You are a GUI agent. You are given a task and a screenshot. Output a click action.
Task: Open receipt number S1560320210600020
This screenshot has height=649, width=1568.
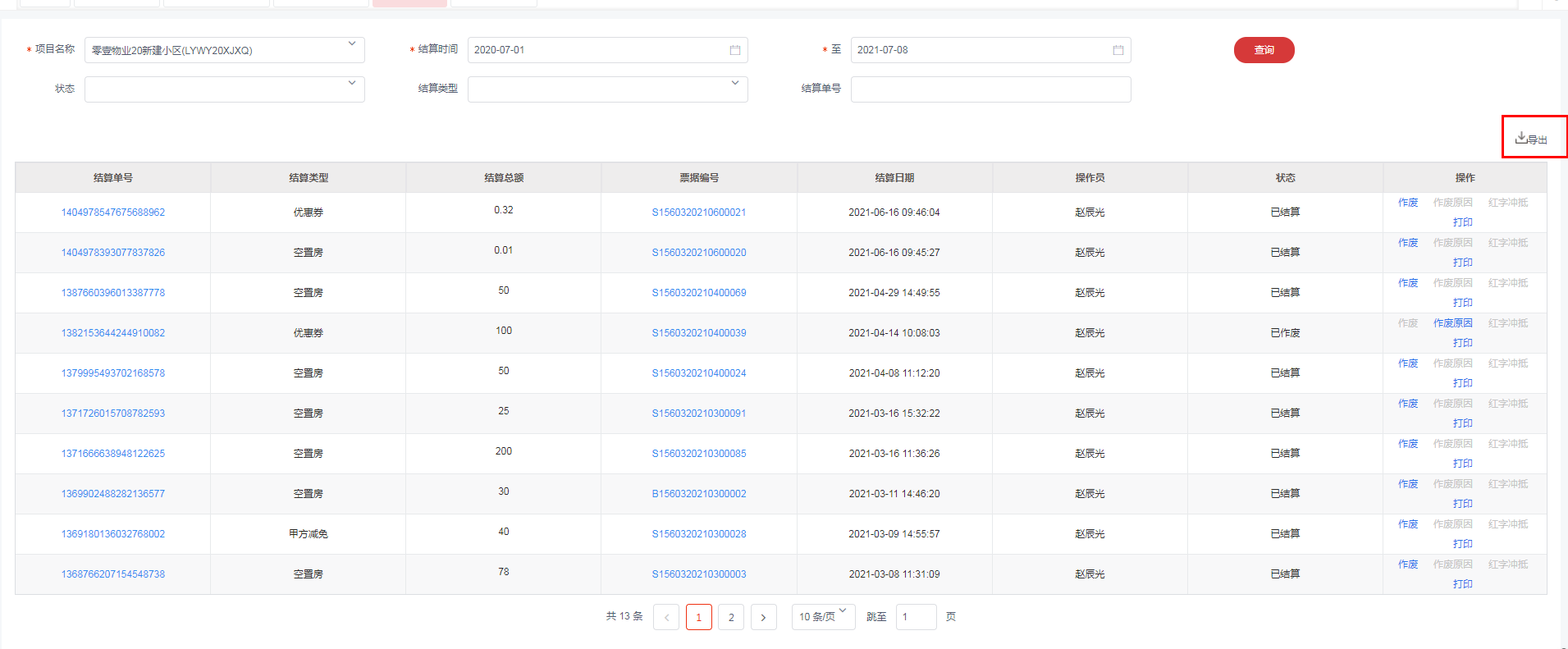[x=699, y=253]
